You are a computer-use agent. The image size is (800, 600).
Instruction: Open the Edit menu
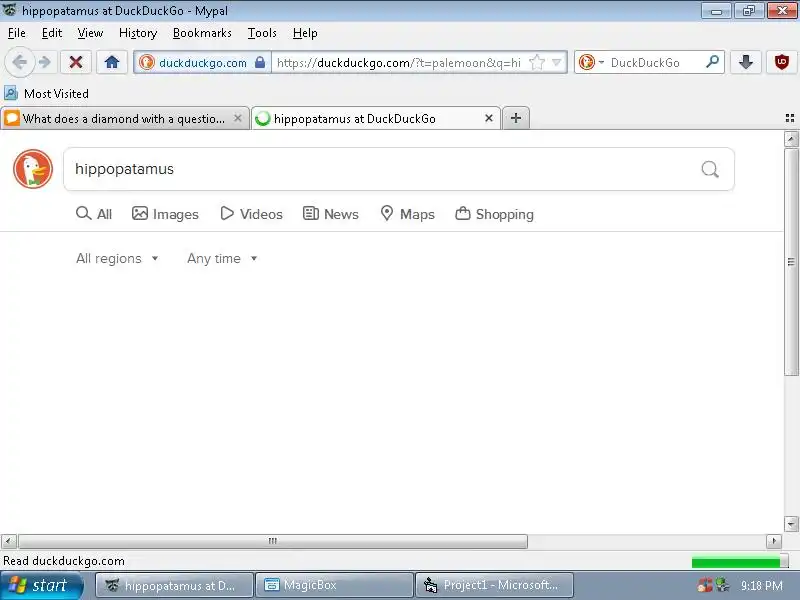52,33
